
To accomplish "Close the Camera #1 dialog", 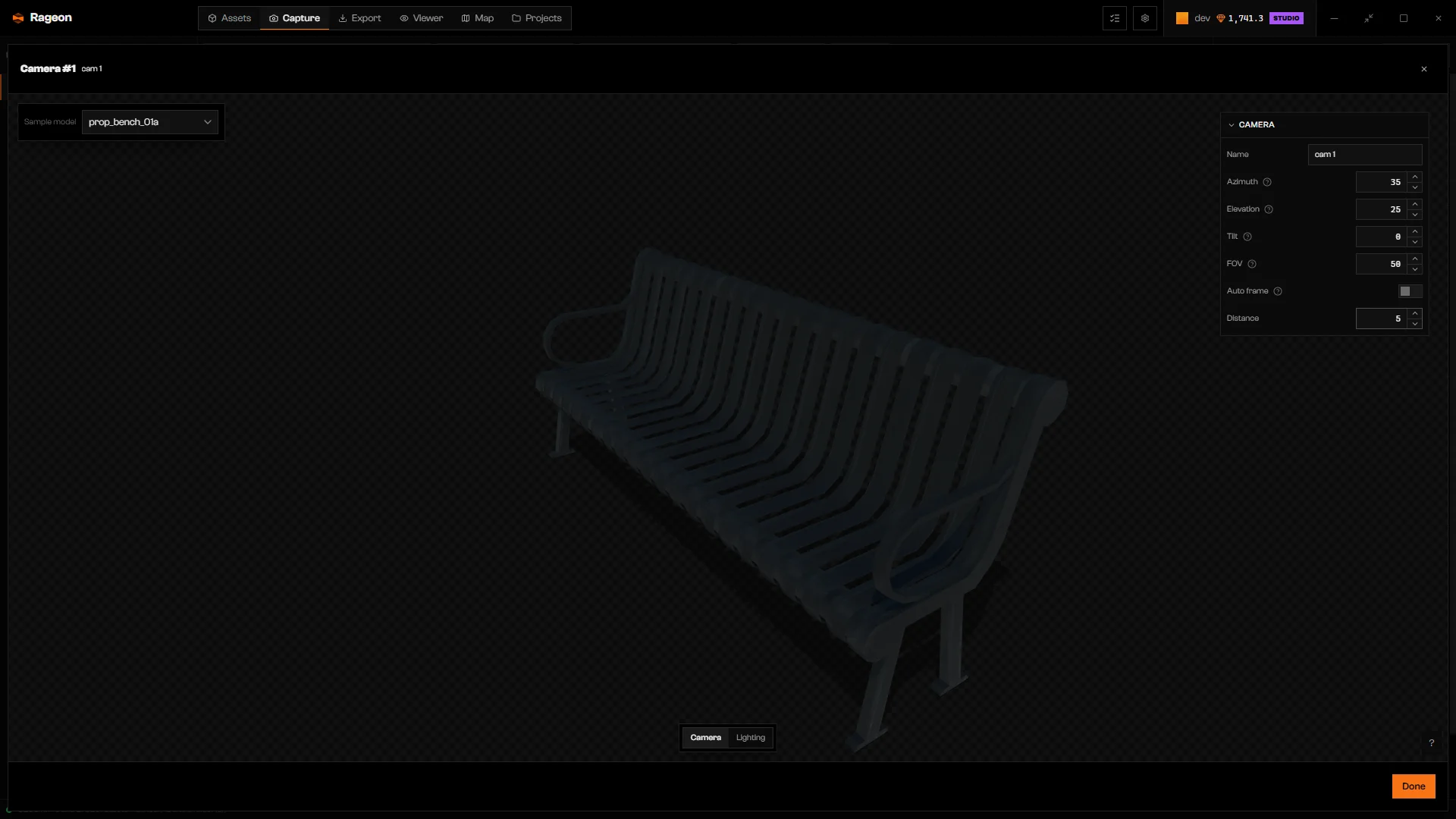I will pyautogui.click(x=1424, y=69).
